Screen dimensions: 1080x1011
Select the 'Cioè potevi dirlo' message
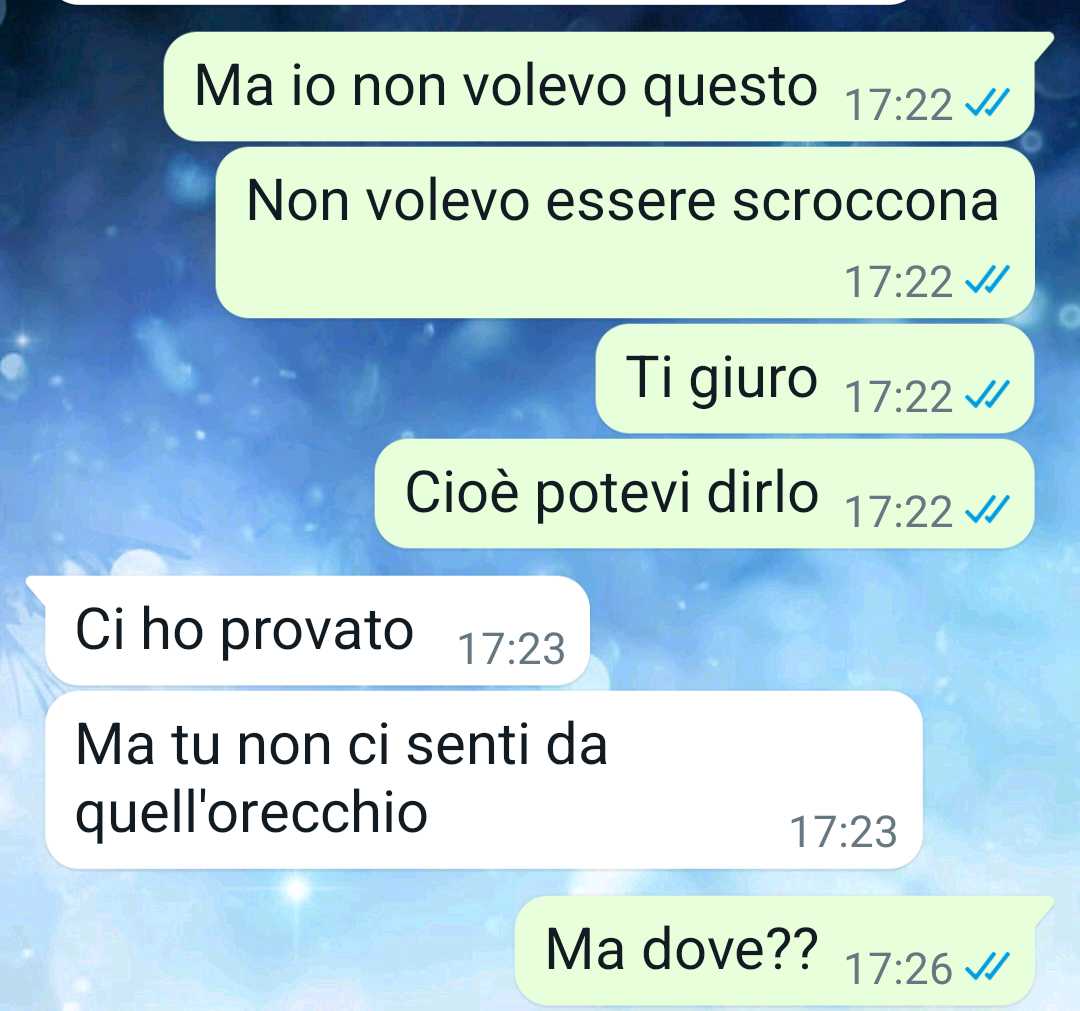click(x=705, y=494)
